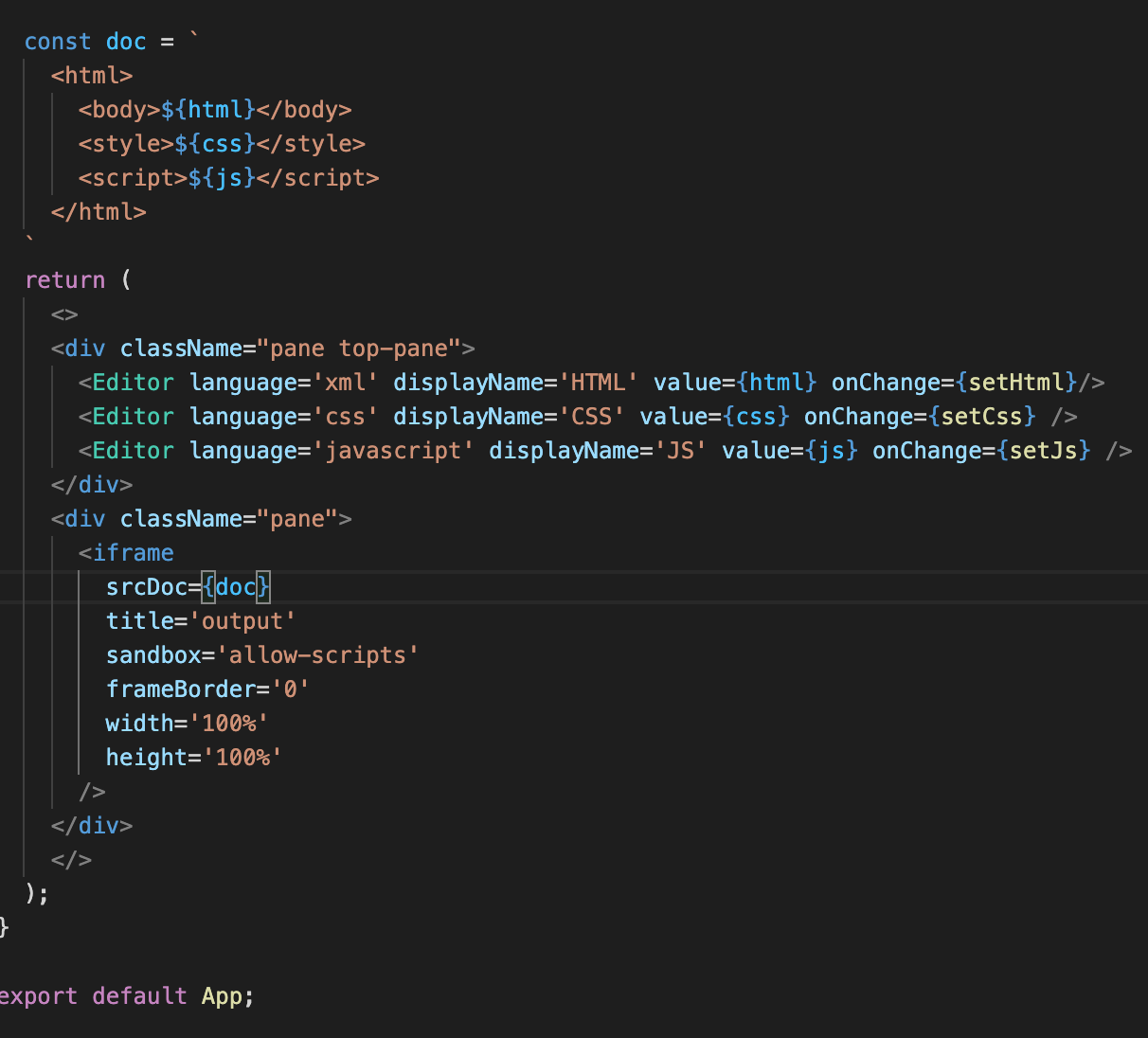Click language='javascript' attribute value

coord(393,451)
